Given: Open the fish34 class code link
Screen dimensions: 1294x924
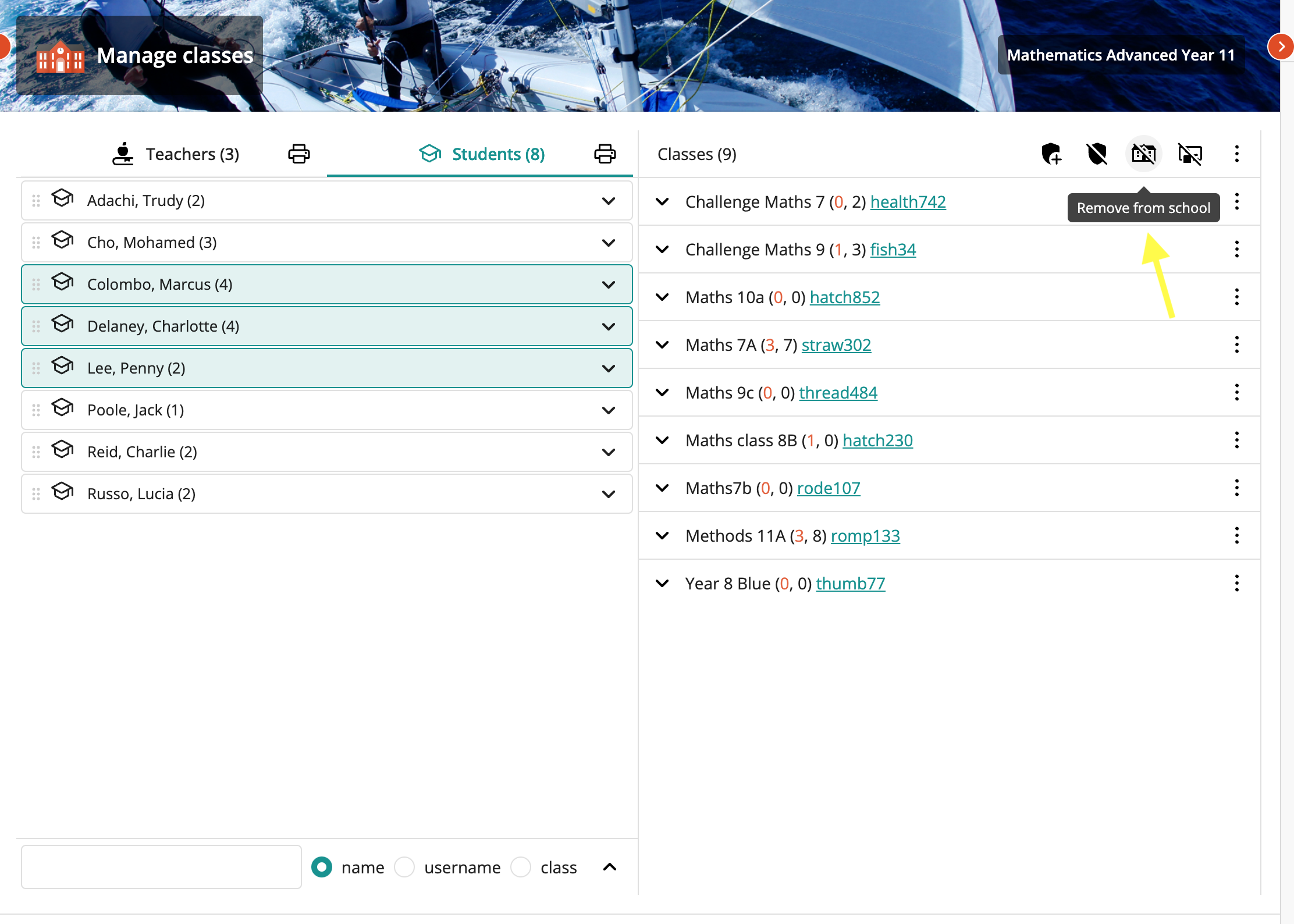Looking at the screenshot, I should point(893,250).
